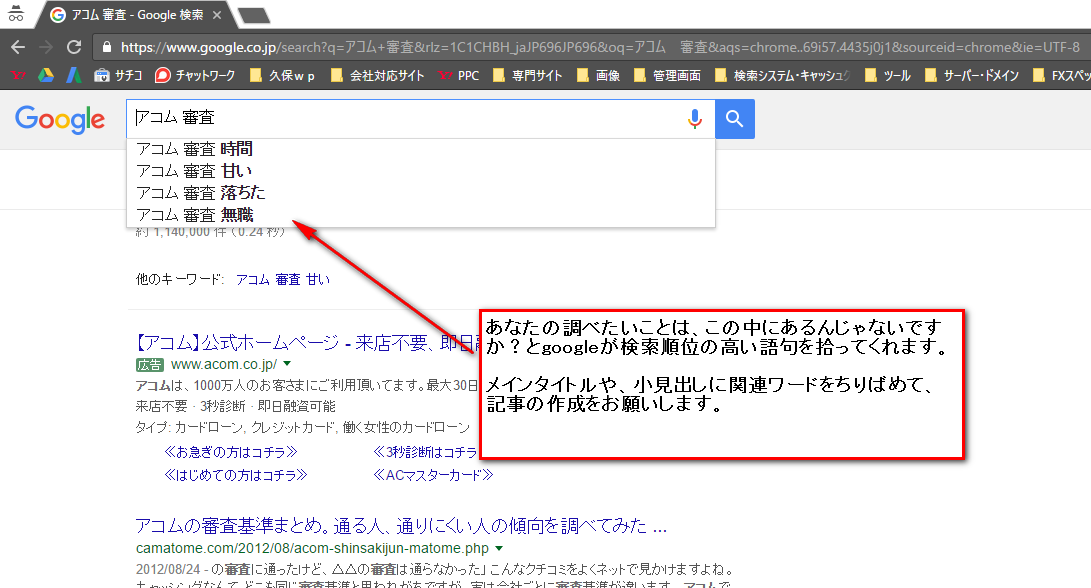1091x588 pixels.
Task: Open the Google Ads bookmark icon
Action: coord(73,75)
